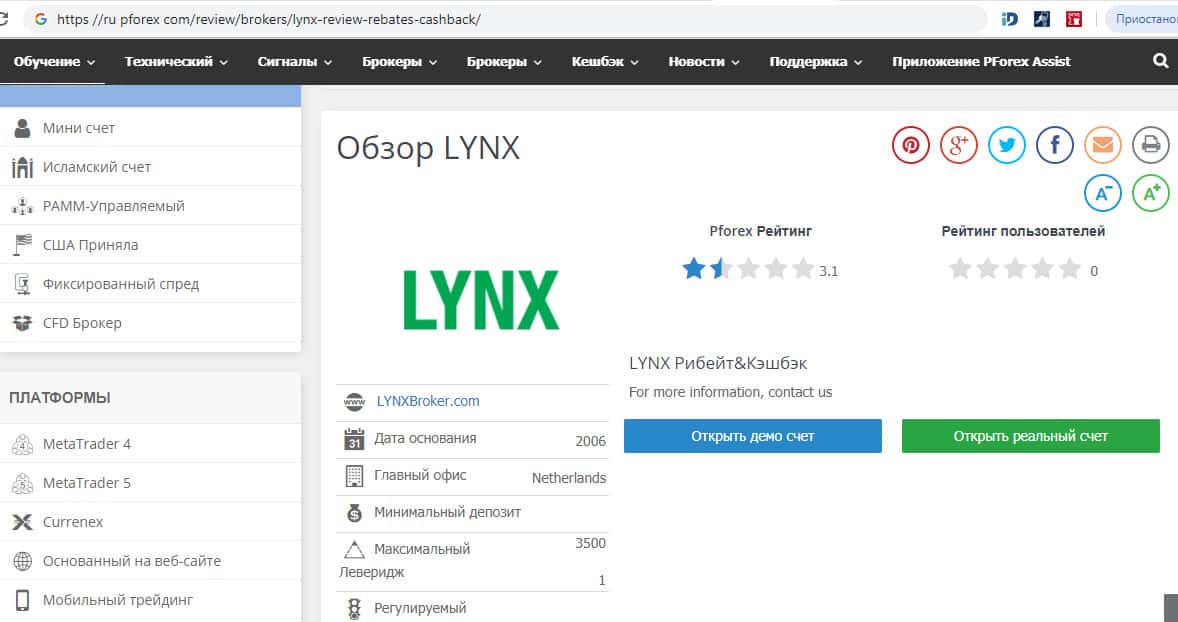Share the review on Facebook

tap(1055, 145)
